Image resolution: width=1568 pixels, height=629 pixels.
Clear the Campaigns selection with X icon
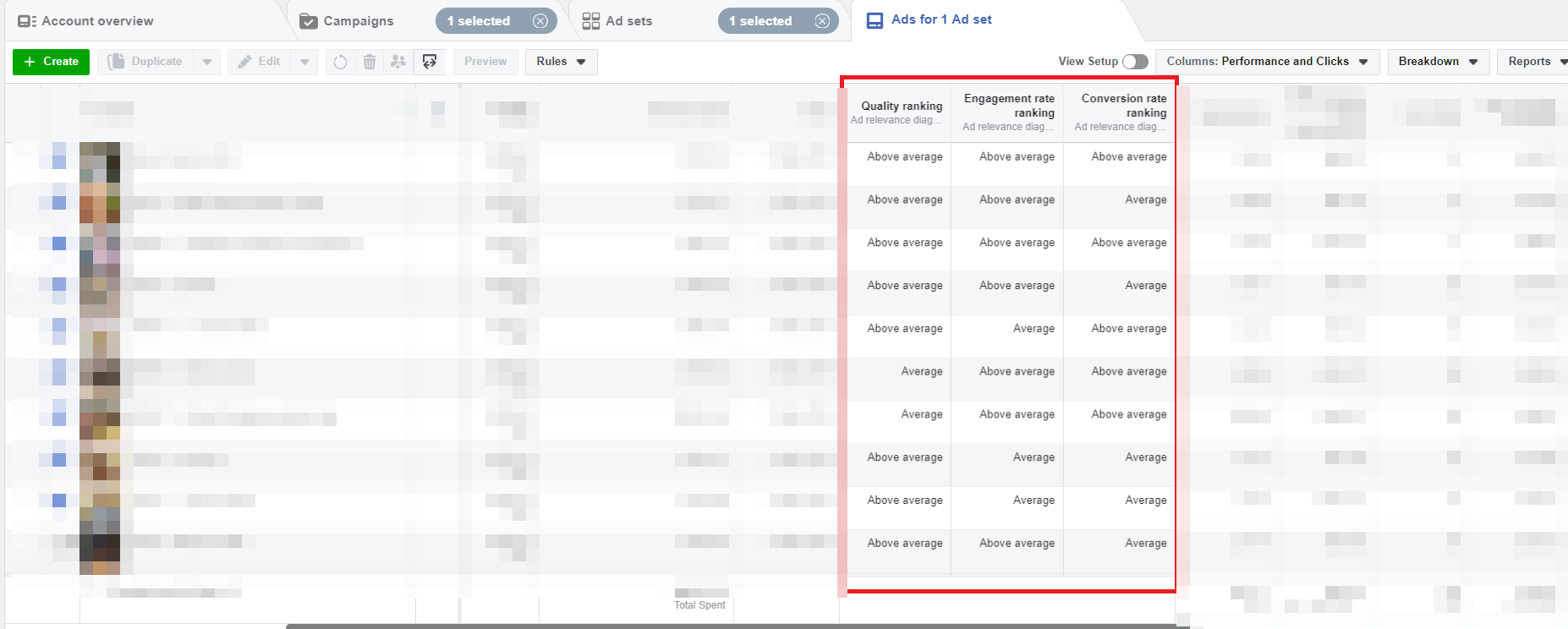tap(540, 21)
